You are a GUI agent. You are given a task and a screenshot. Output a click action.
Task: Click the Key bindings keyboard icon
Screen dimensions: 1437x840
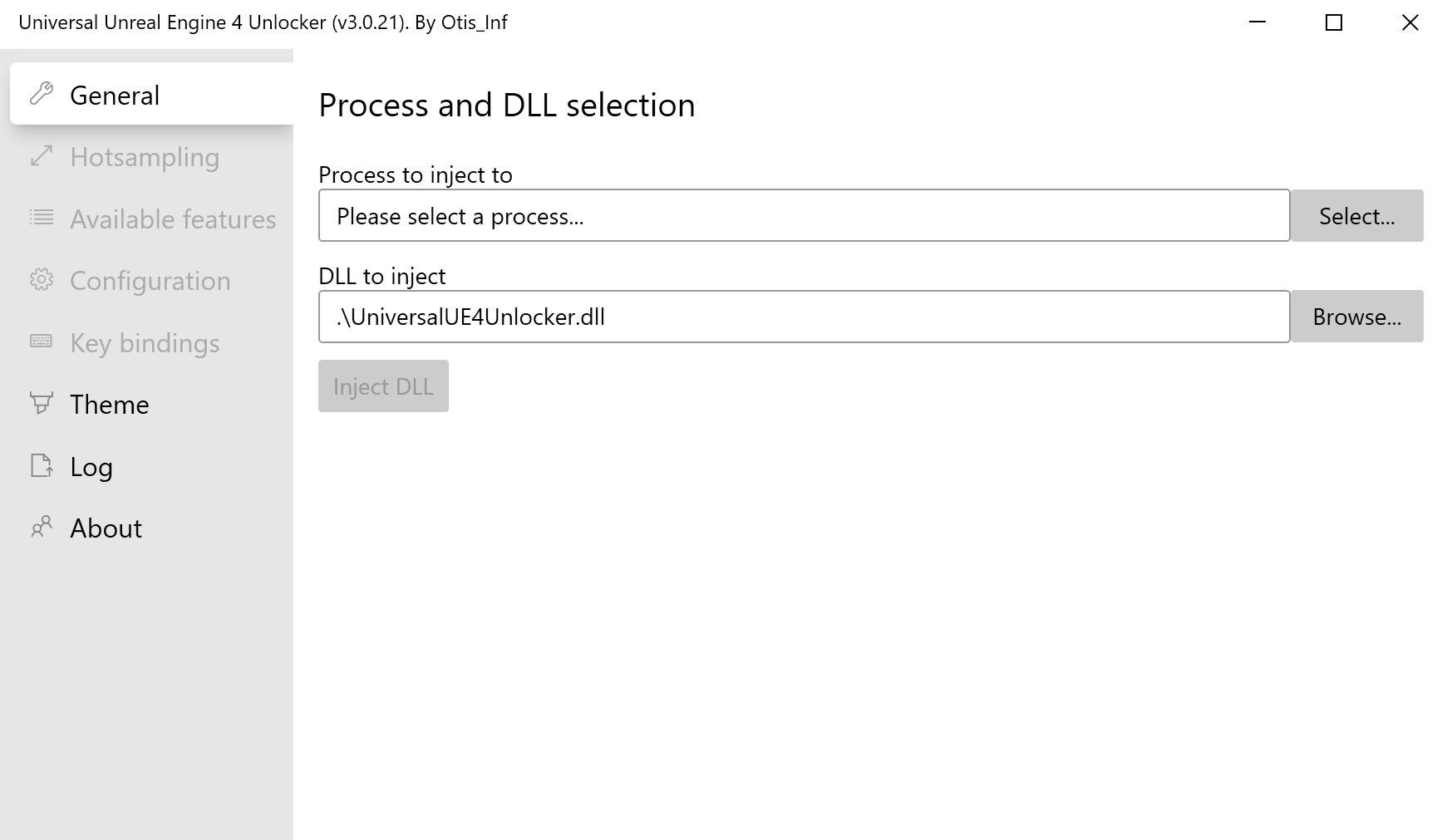point(42,341)
